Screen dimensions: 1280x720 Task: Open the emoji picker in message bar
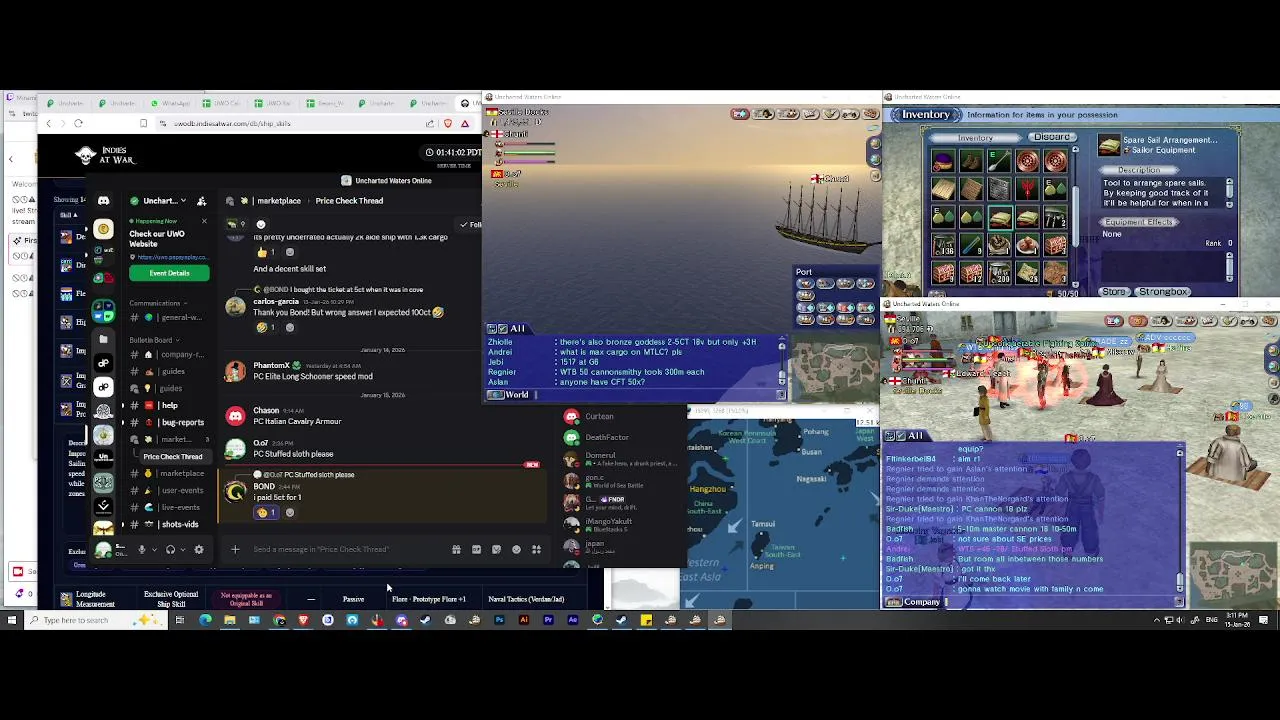[516, 549]
